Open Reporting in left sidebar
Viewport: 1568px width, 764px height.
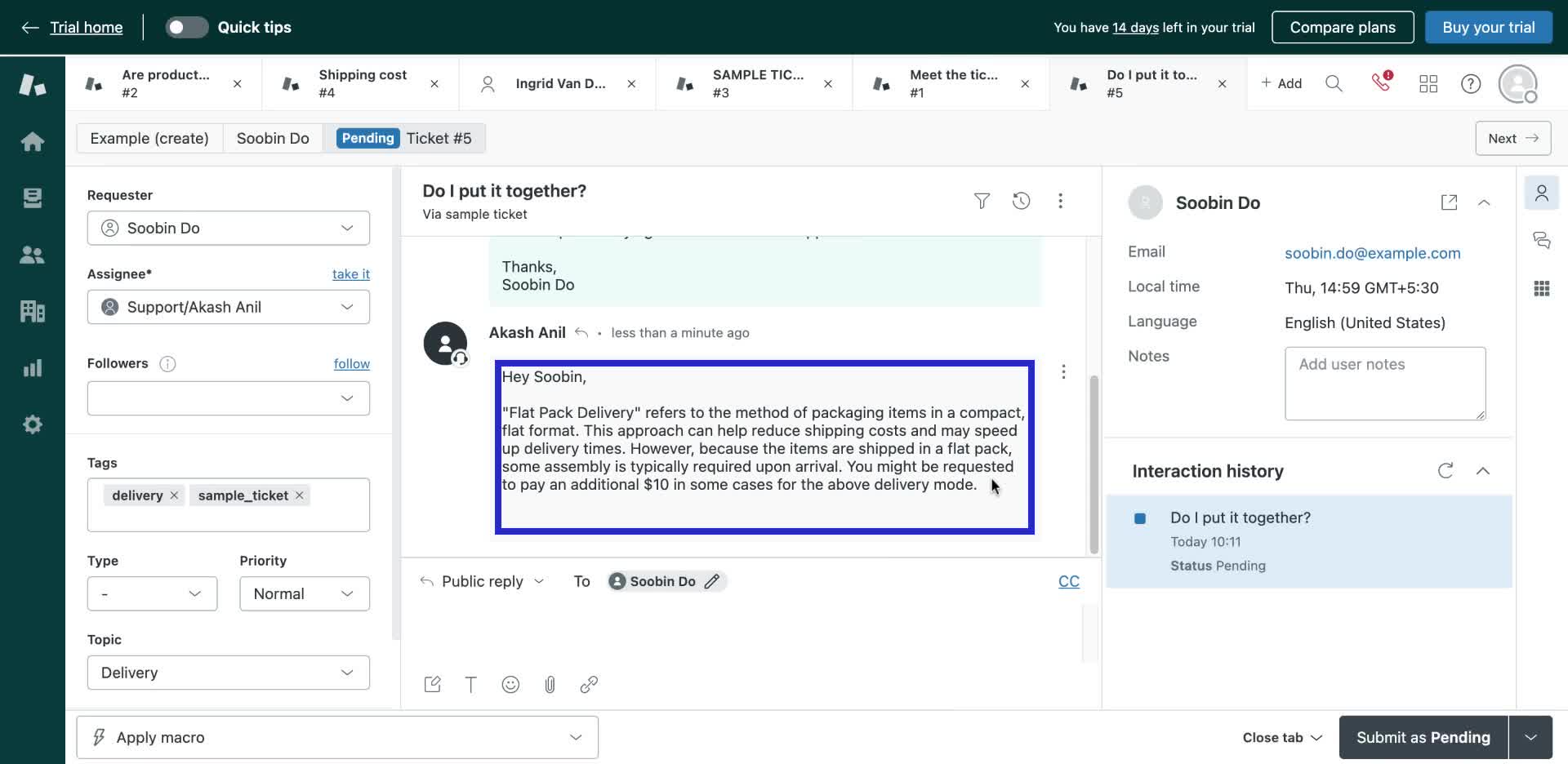coord(33,368)
